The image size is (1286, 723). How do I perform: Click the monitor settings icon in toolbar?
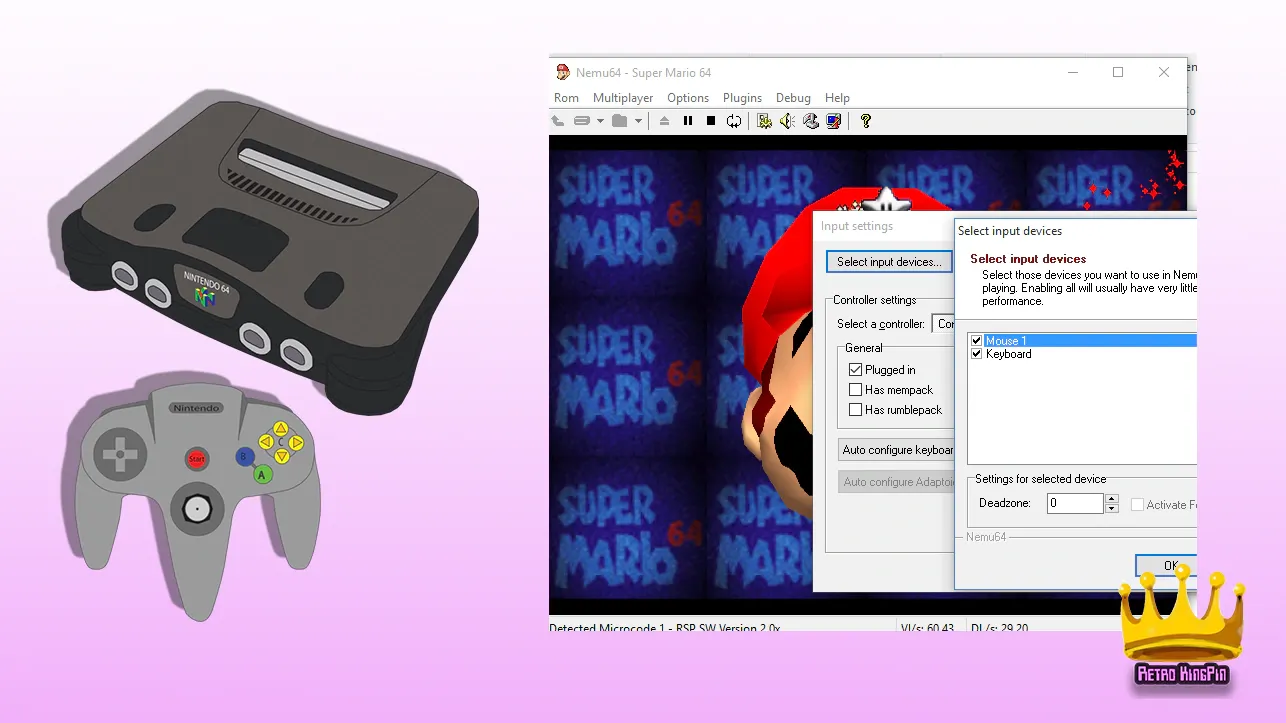[x=834, y=121]
